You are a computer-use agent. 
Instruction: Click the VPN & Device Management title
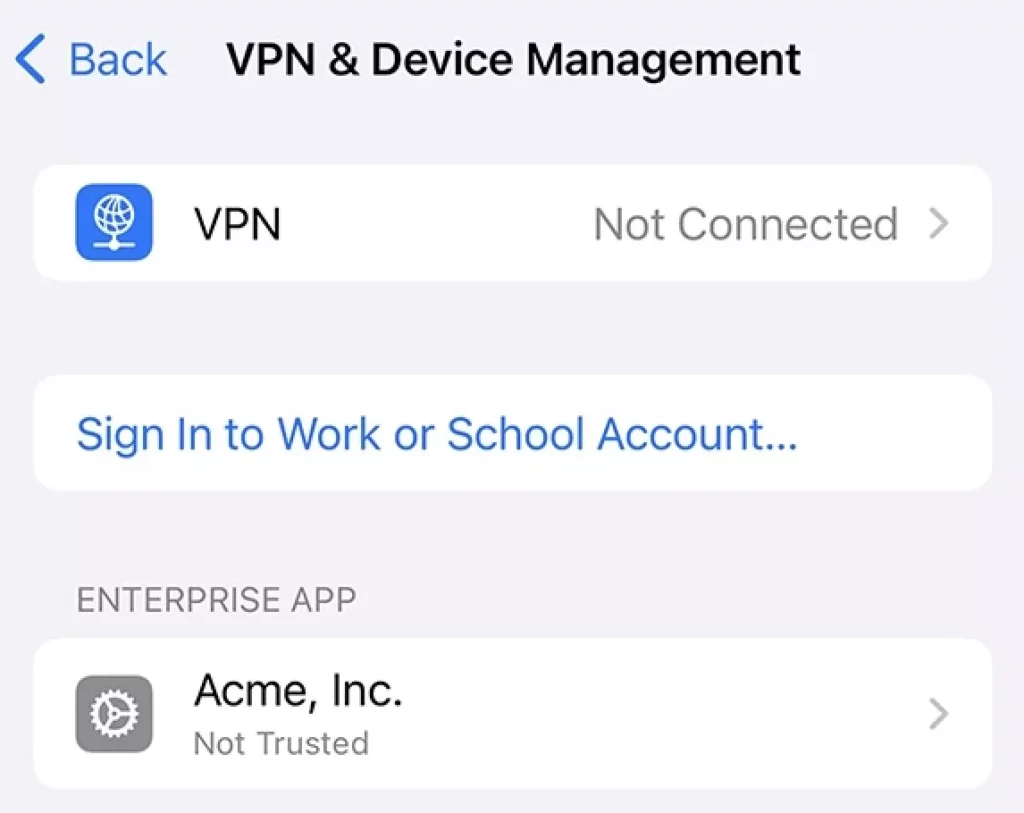pyautogui.click(x=513, y=59)
